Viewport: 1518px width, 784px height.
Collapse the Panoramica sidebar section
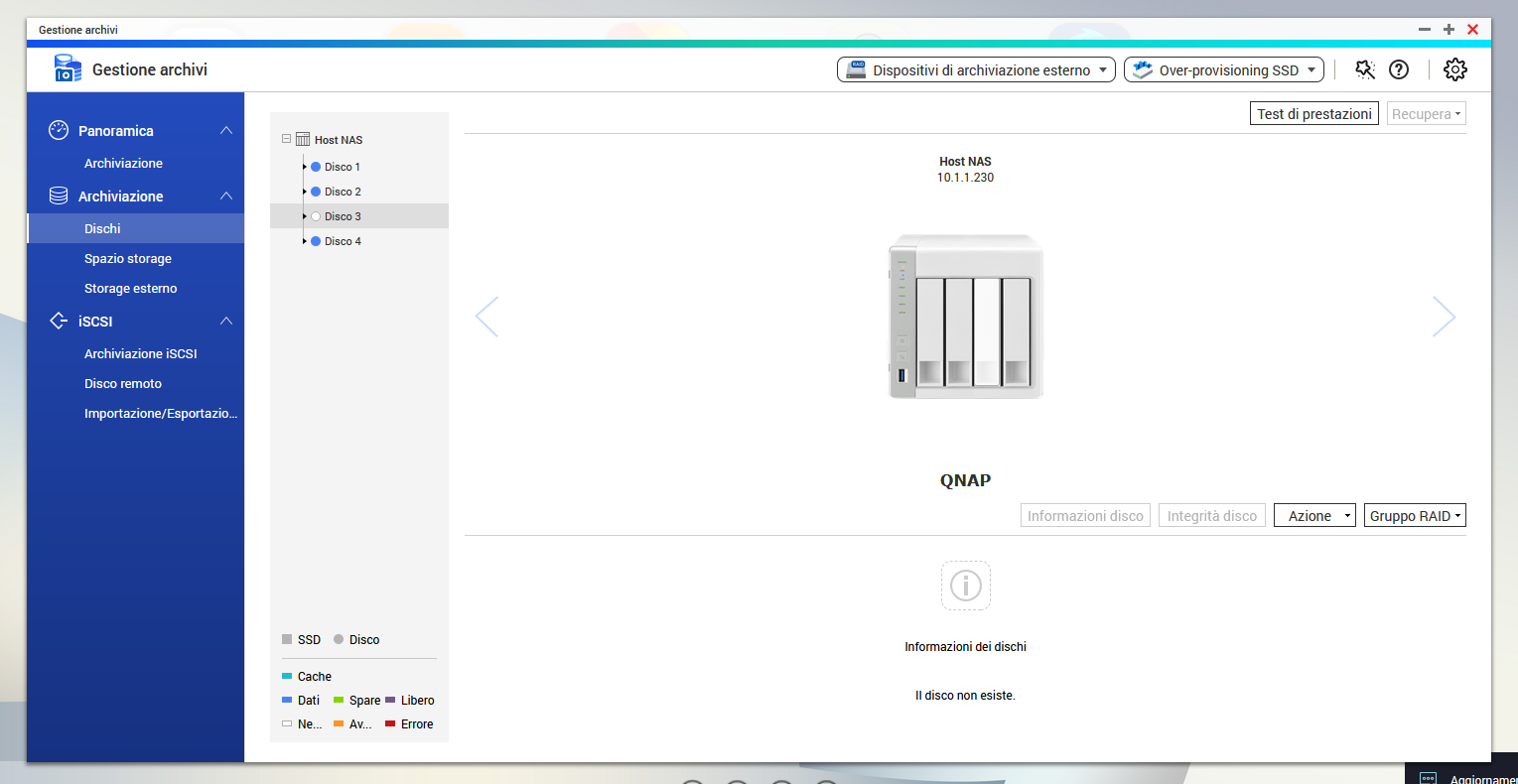point(226,130)
